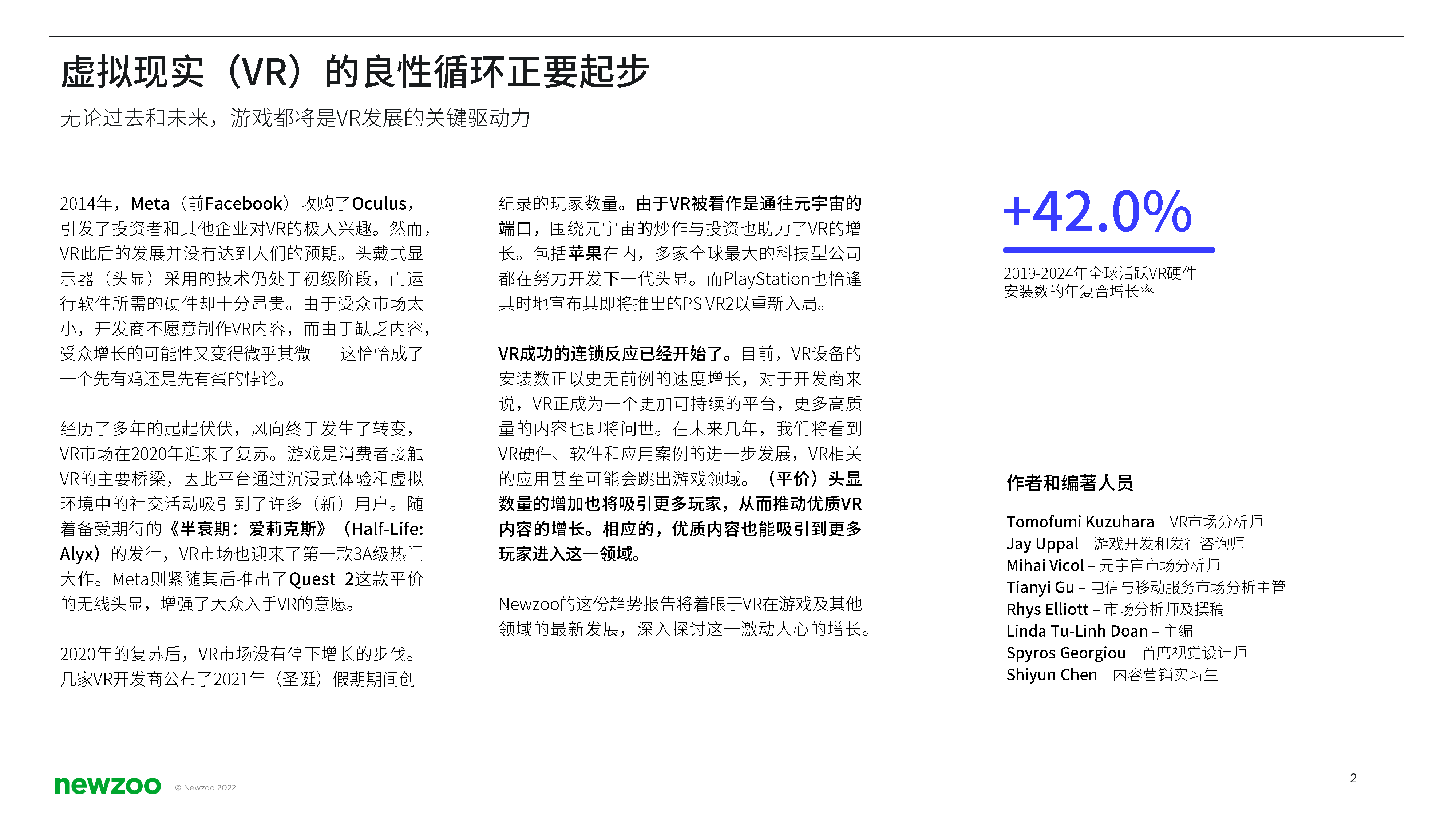Click the heading 作者和编著人员
Viewport: 1456px width, 819px height.
[x=1069, y=483]
